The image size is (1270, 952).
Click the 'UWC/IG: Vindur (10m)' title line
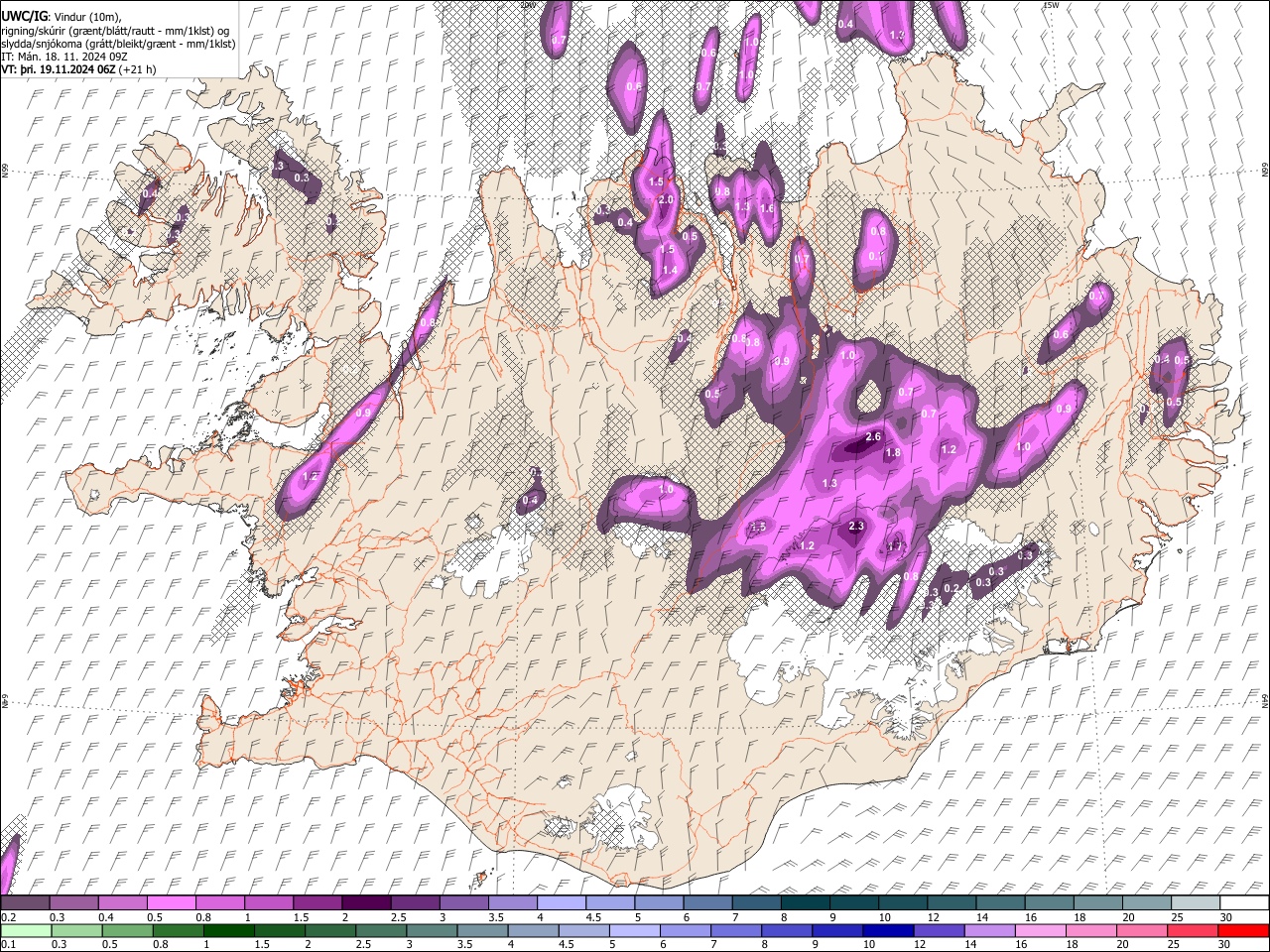click(61, 16)
